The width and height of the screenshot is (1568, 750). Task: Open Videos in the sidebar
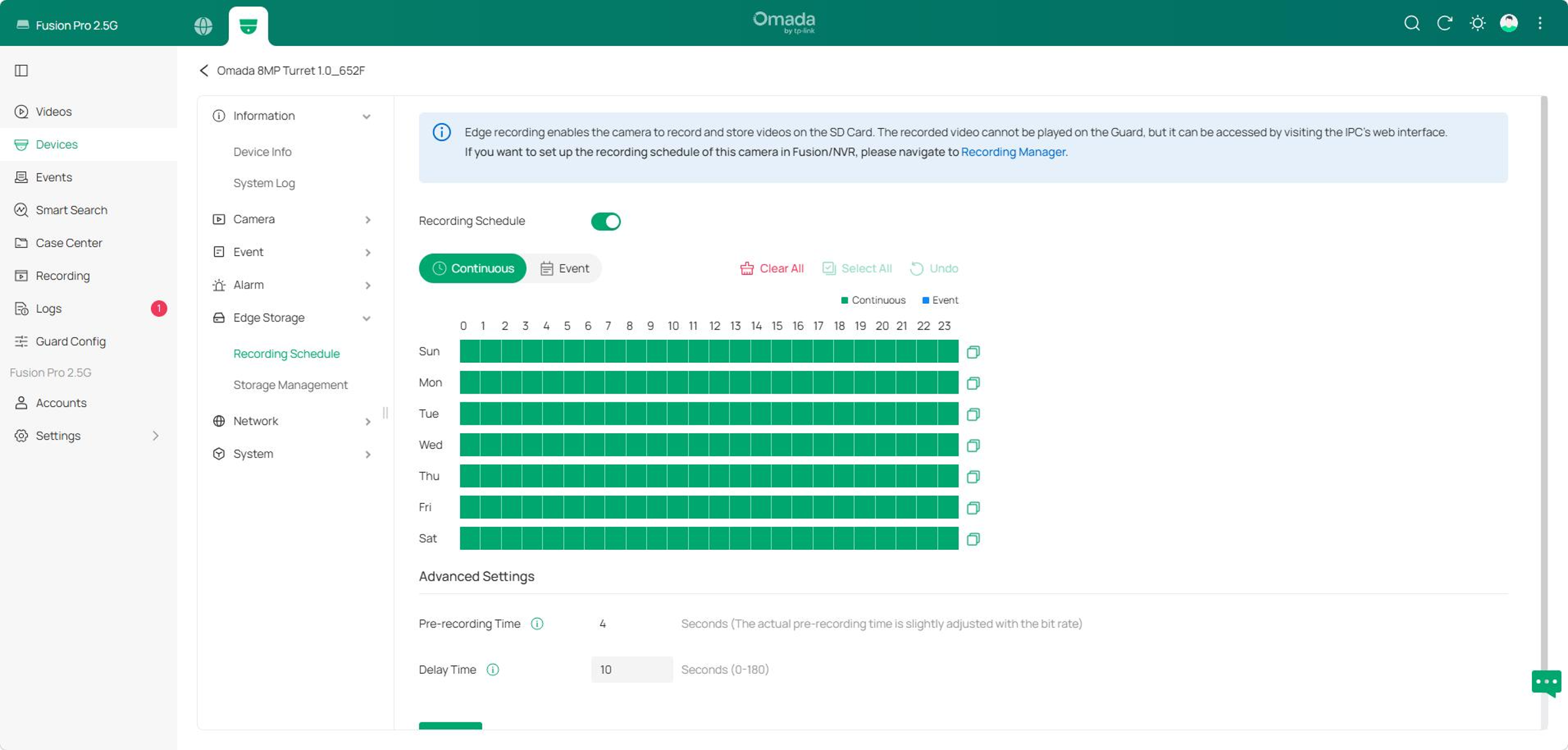point(89,112)
